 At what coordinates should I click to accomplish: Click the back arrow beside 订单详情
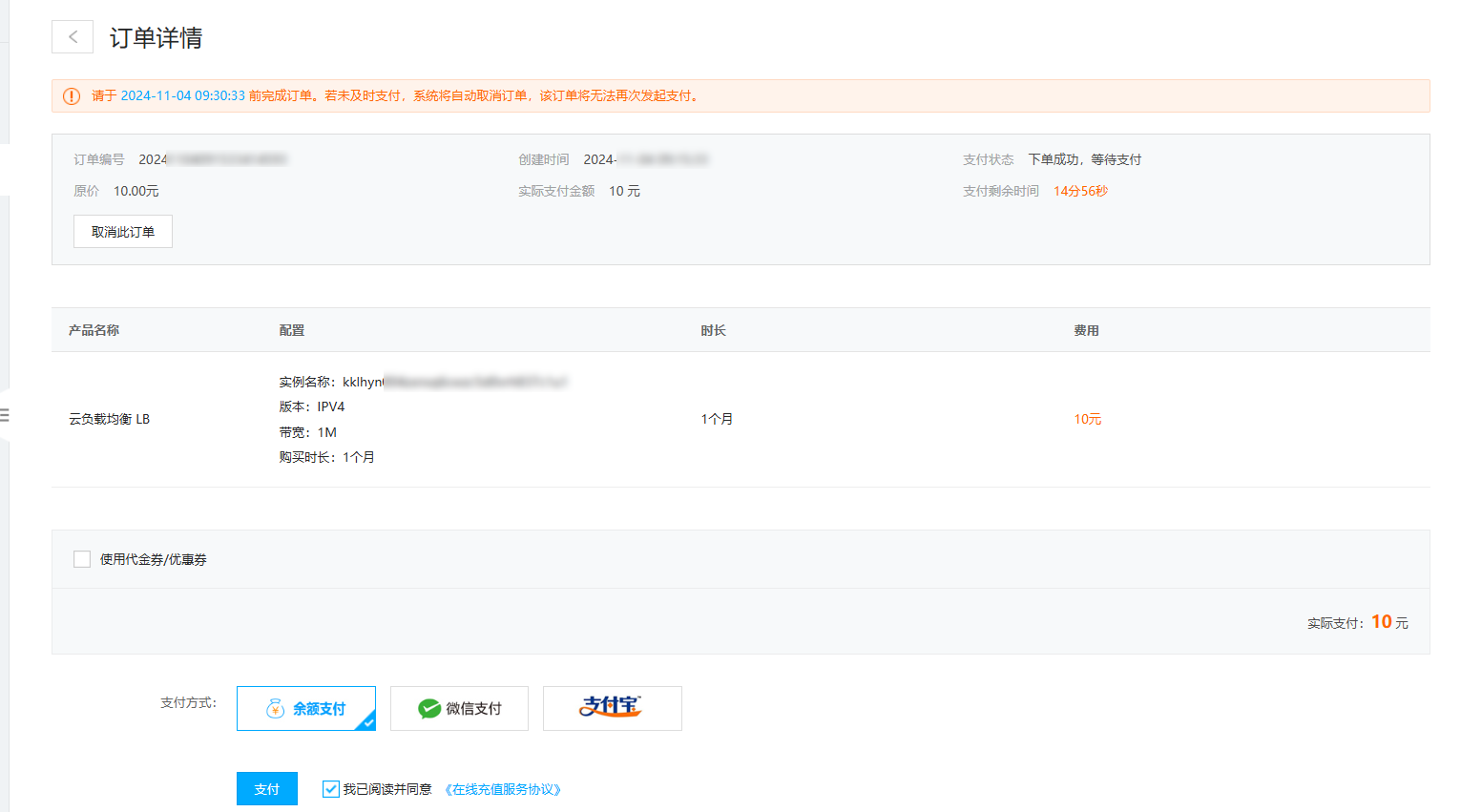73,37
